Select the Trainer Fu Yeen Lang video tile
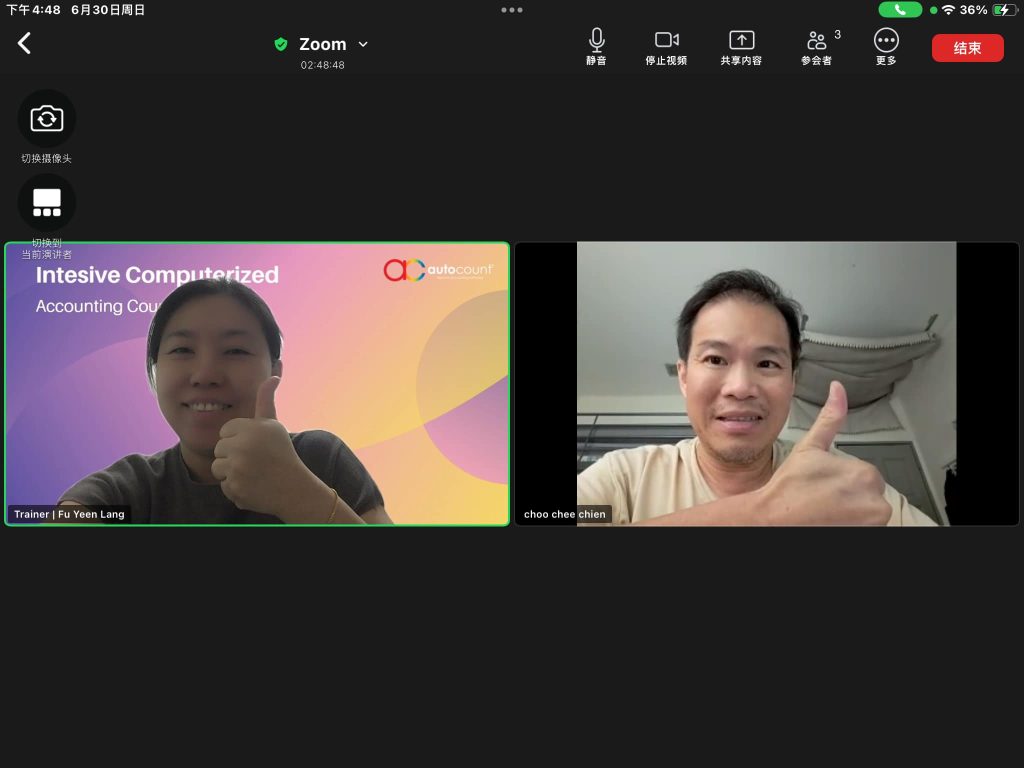1024x768 pixels. pos(257,383)
